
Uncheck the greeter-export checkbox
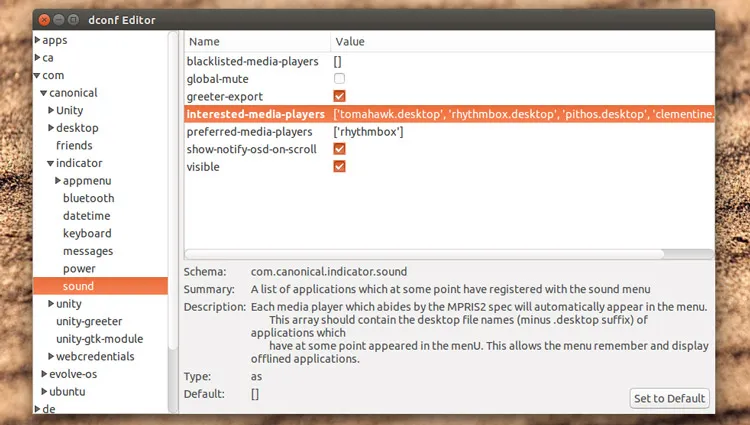(340, 96)
